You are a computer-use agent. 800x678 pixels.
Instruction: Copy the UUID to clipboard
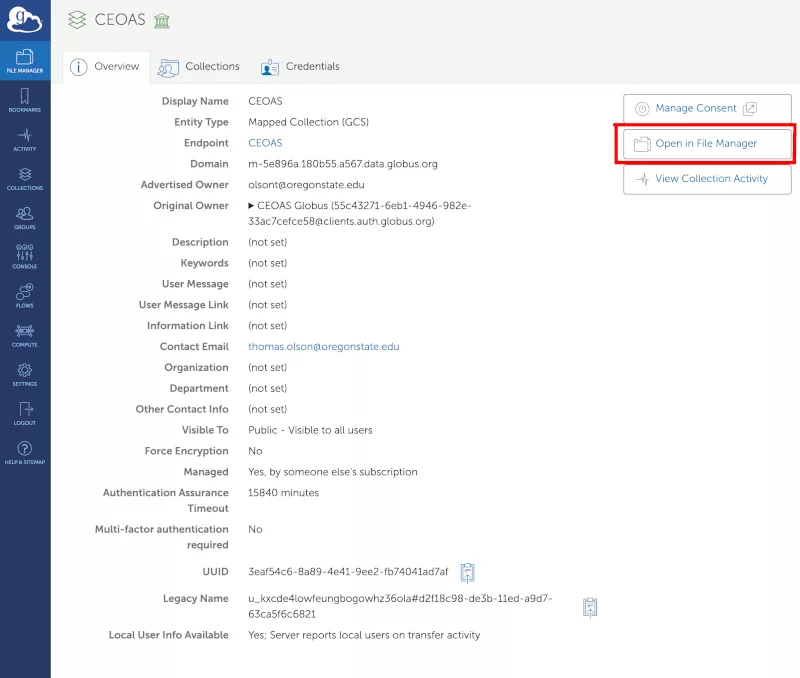click(x=467, y=572)
